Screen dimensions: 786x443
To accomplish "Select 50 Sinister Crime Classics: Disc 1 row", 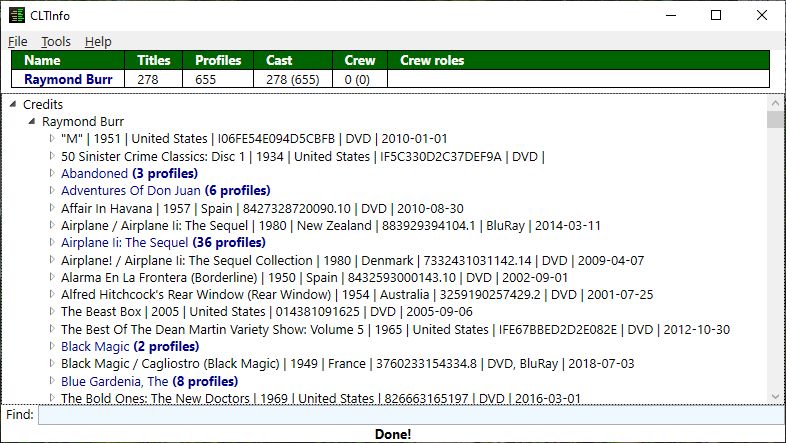I will click(x=303, y=156).
